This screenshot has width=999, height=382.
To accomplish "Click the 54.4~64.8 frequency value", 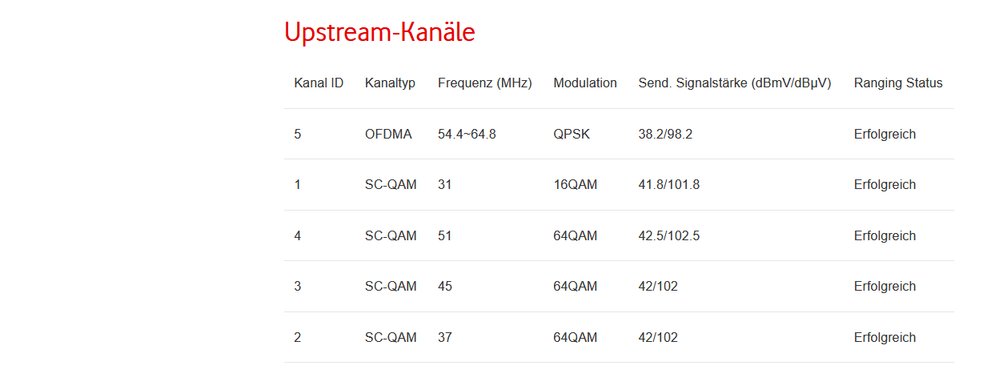I will point(467,134).
